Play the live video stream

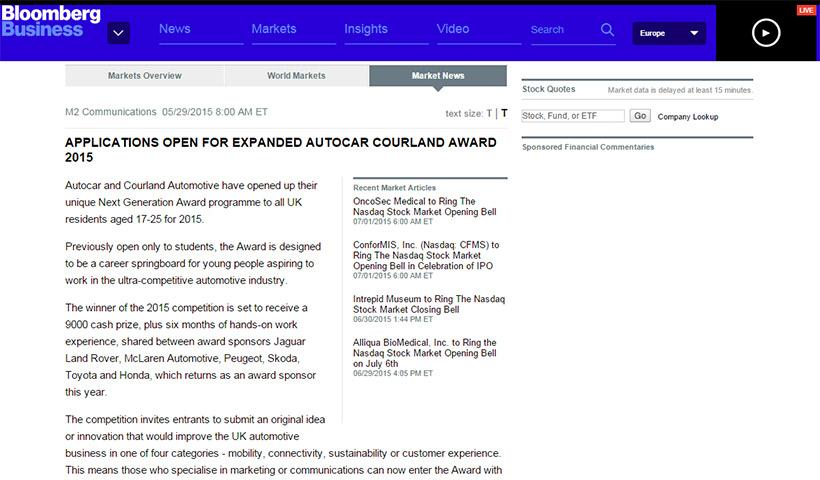766,33
